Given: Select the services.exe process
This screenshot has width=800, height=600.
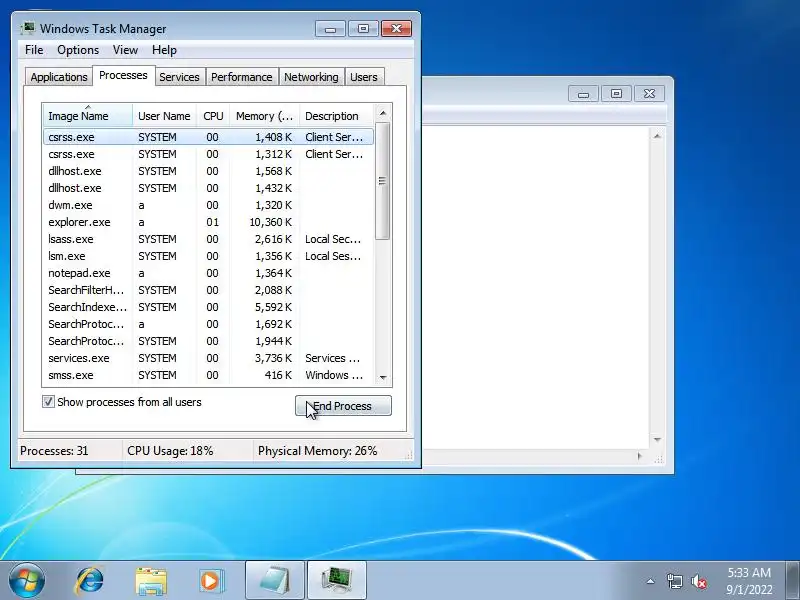Looking at the screenshot, I should coord(208,358).
